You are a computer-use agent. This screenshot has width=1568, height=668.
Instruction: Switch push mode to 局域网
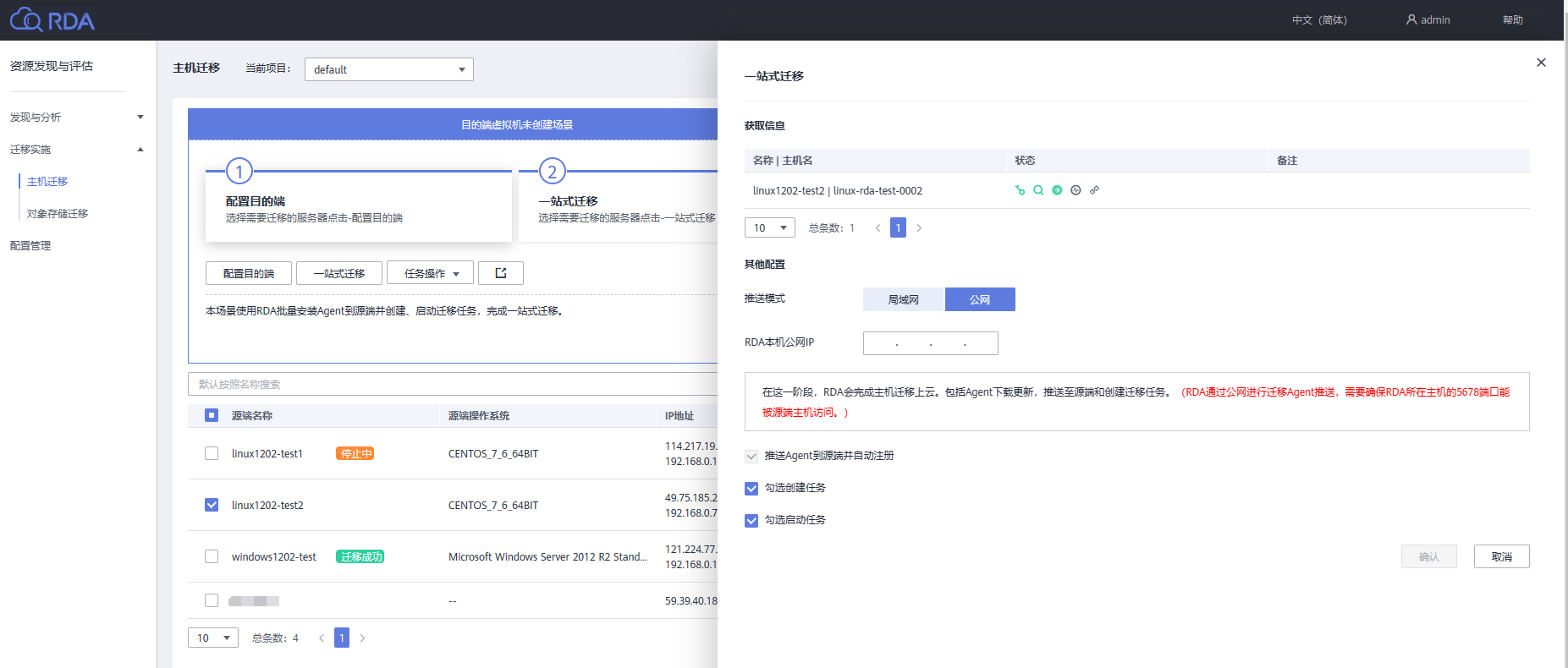point(903,299)
